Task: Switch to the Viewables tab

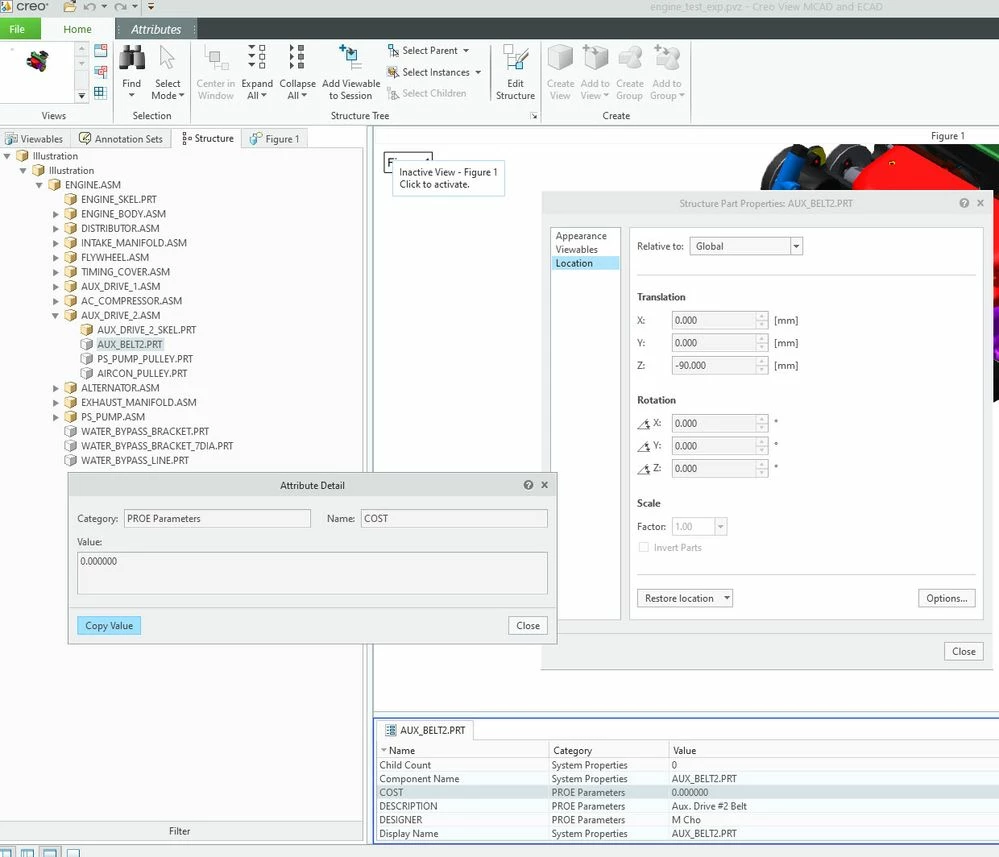Action: tap(34, 139)
